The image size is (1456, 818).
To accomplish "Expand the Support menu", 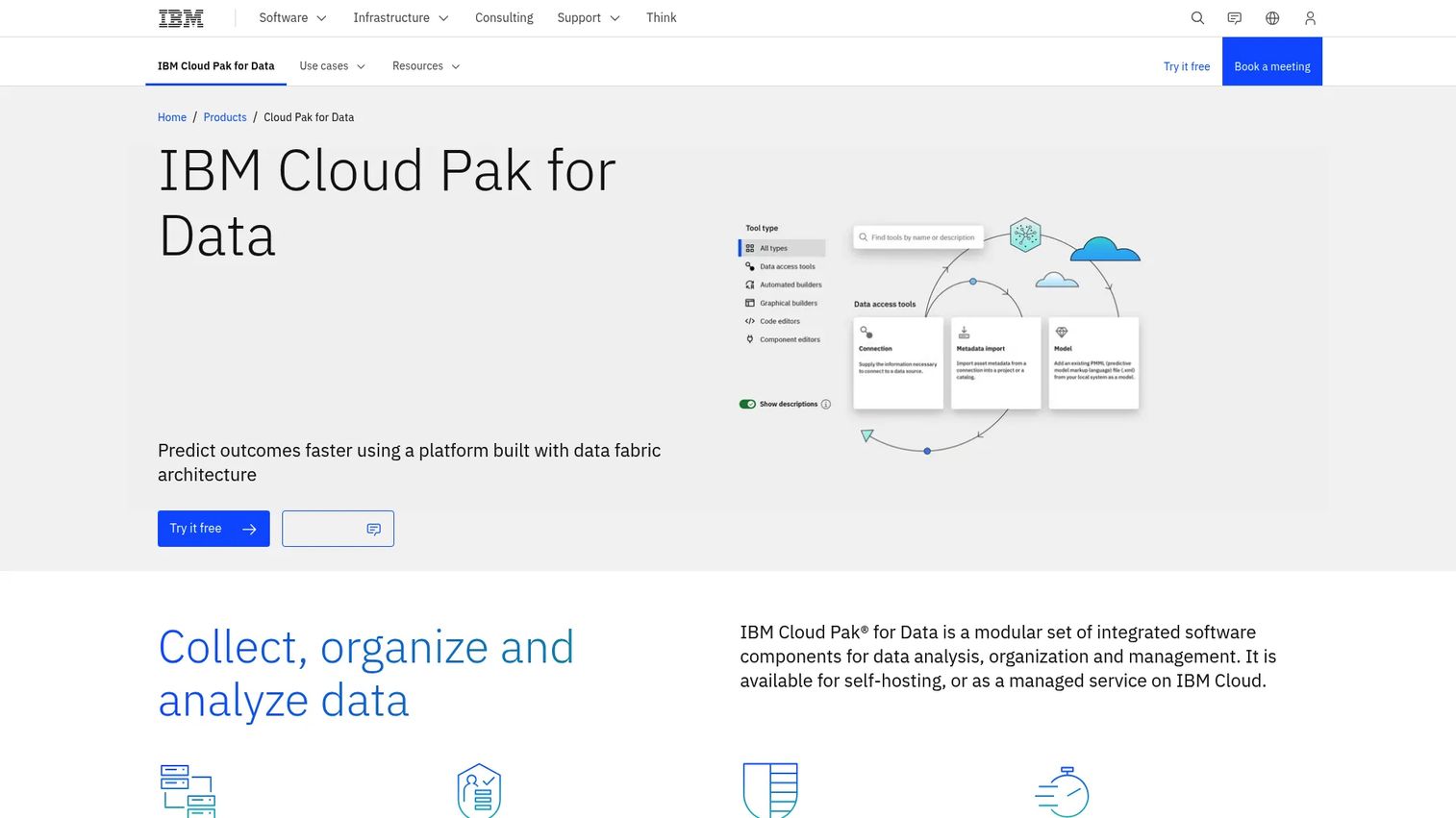I will pyautogui.click(x=588, y=18).
